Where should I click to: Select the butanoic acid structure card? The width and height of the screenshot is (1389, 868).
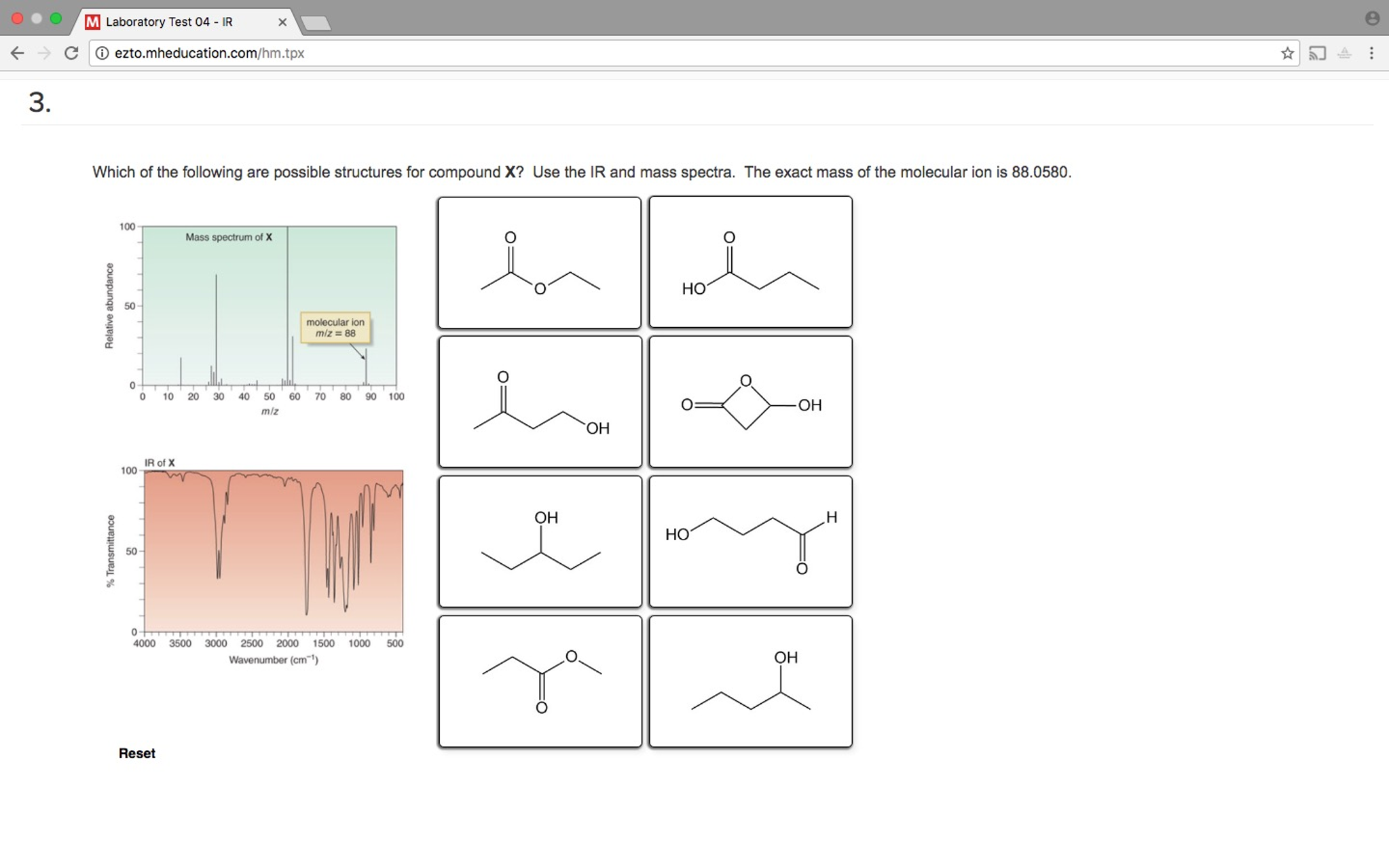click(750, 263)
